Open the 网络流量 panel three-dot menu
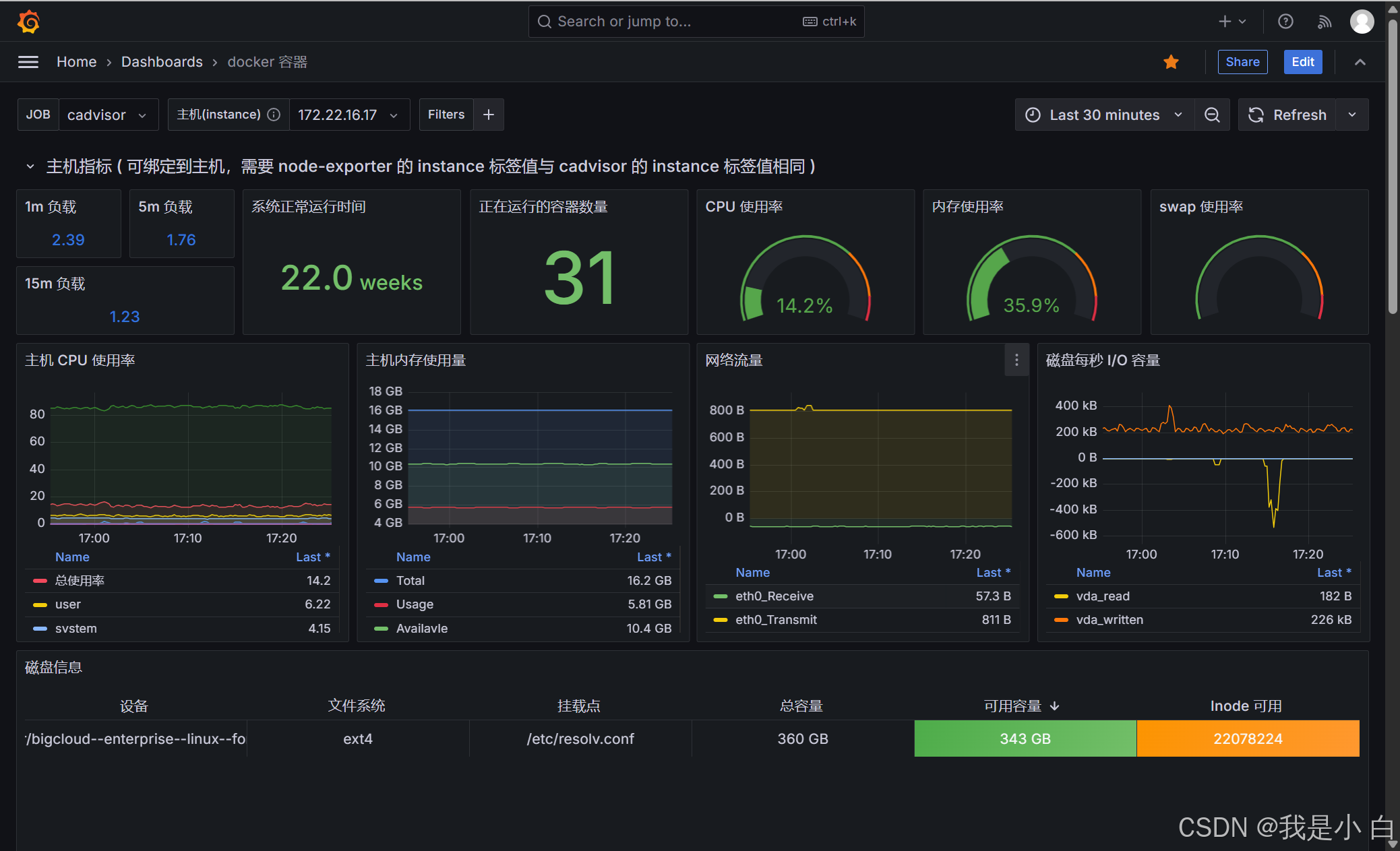The height and width of the screenshot is (851, 1400). tap(1016, 360)
